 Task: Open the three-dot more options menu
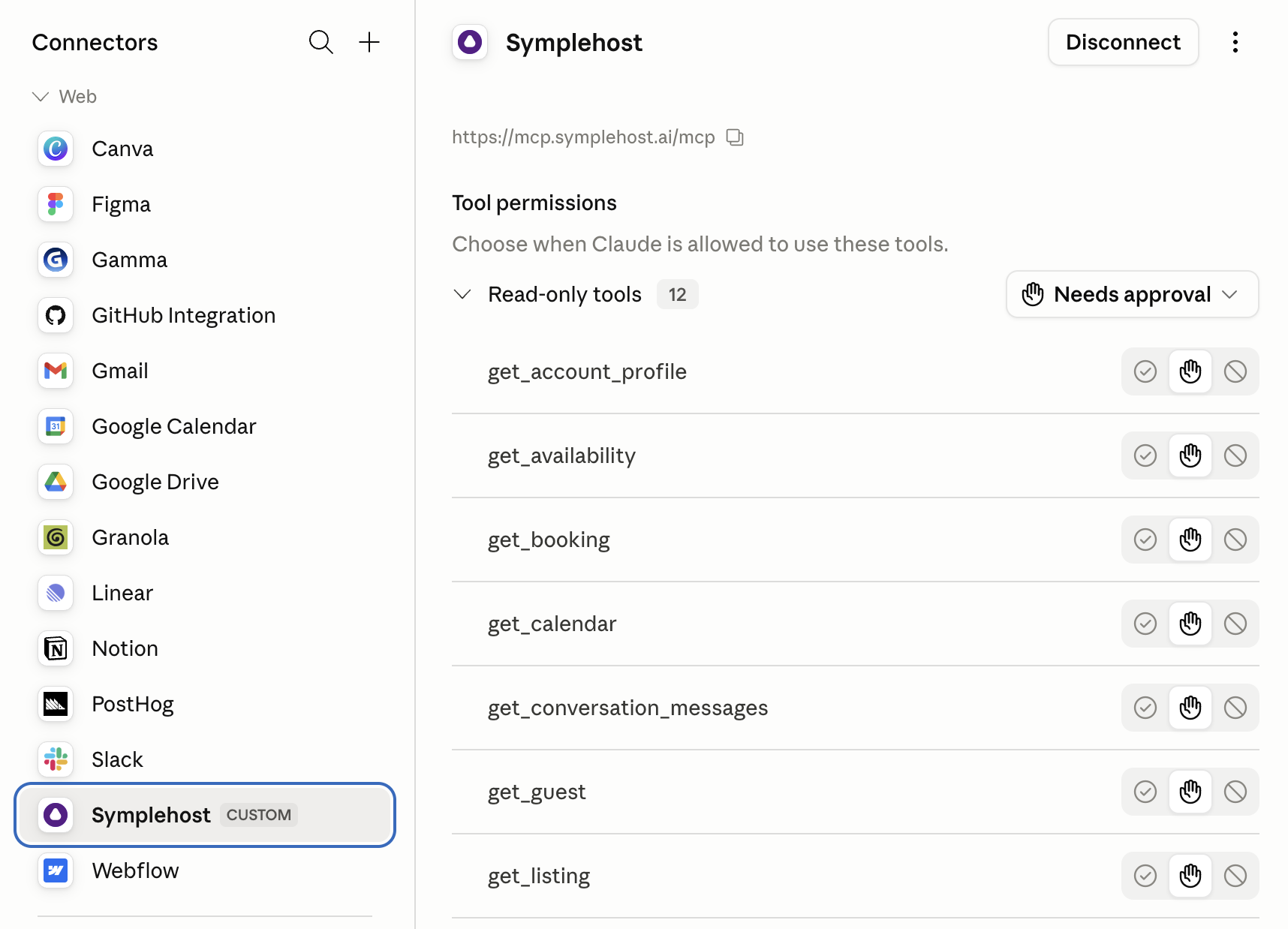(1235, 42)
